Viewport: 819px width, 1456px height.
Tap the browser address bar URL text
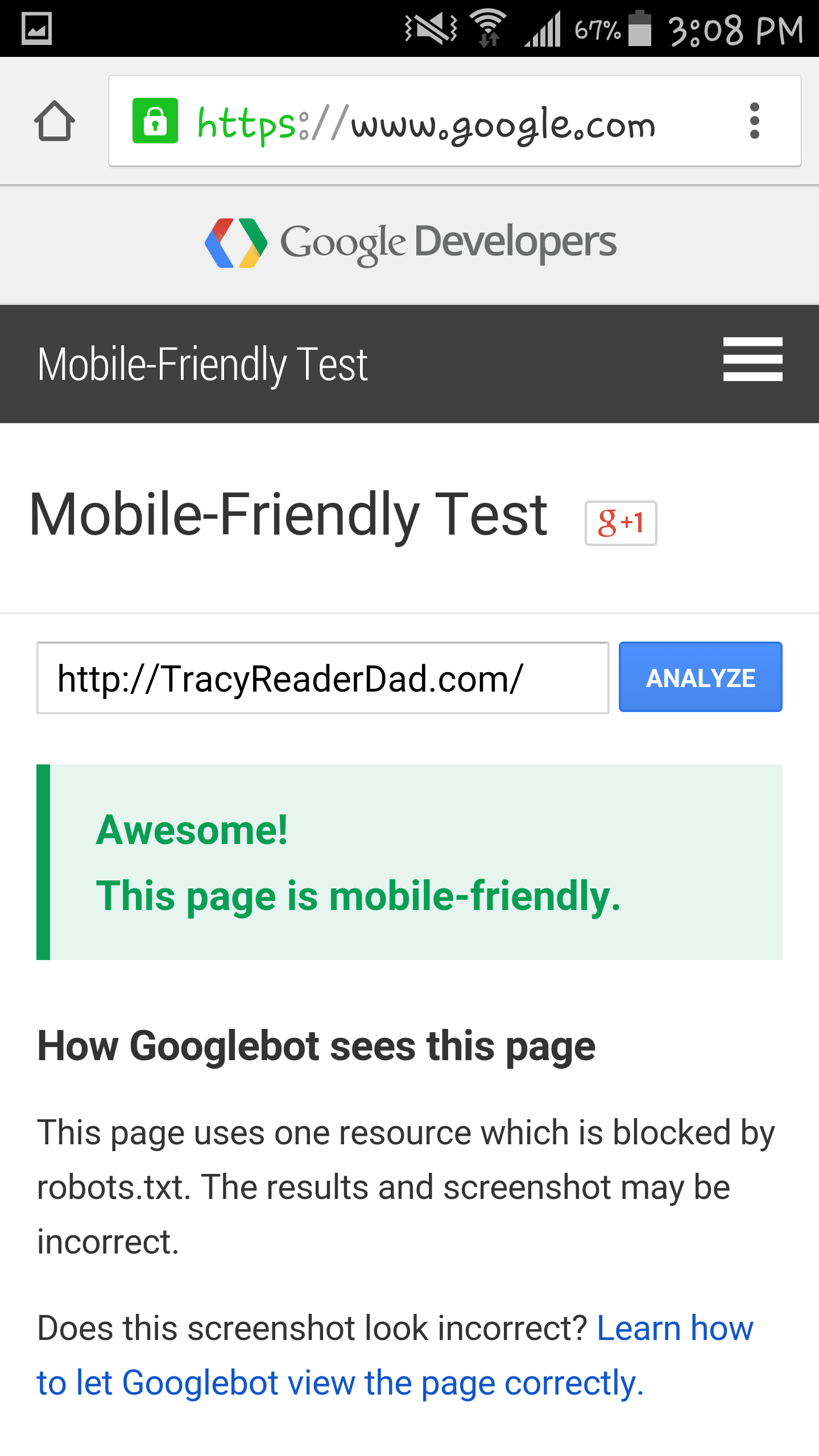tap(427, 124)
